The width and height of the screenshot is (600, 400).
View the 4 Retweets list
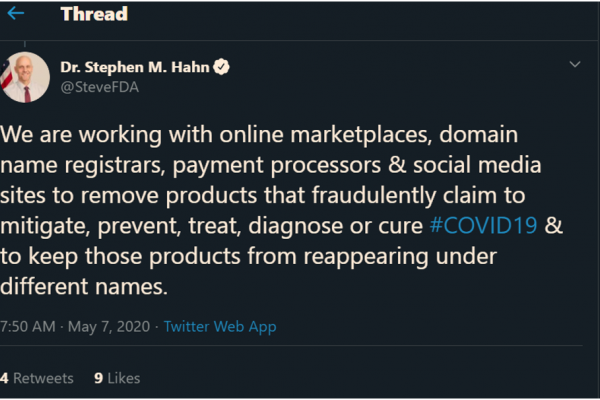coord(37,378)
